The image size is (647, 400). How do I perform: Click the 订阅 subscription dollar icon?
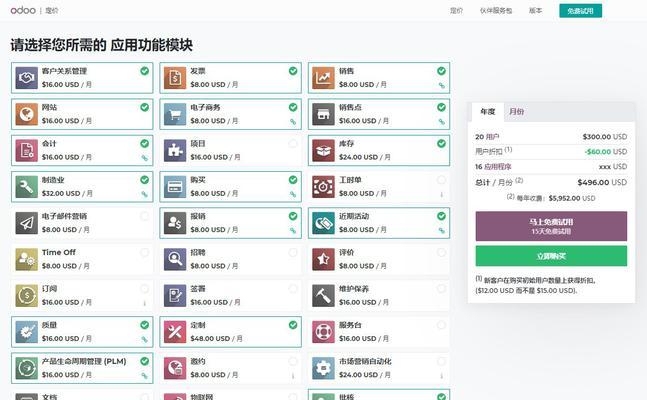tap(26, 296)
